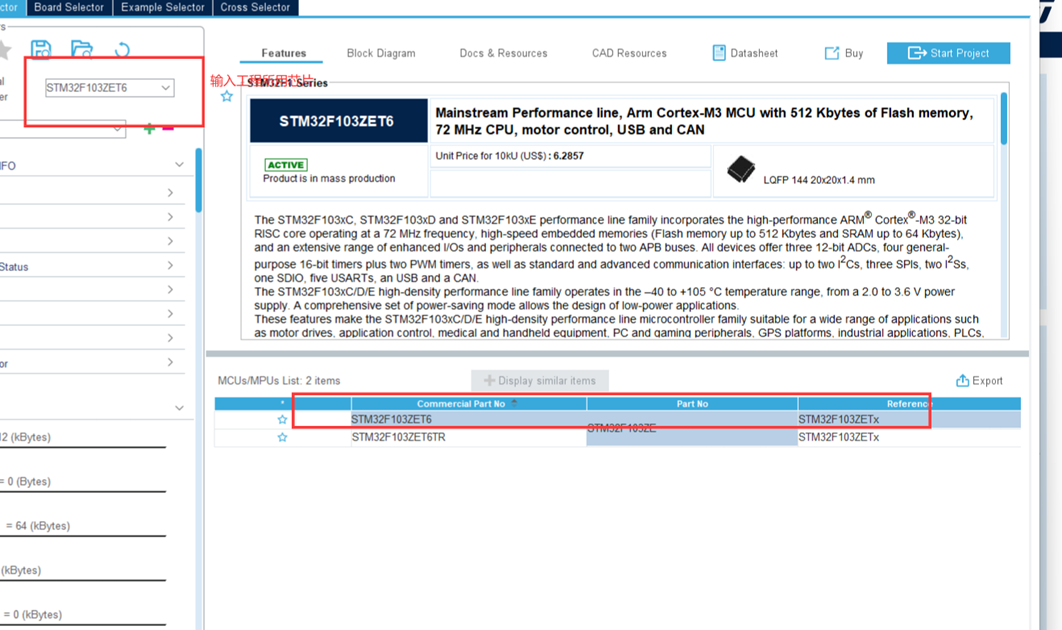Image resolution: width=1062 pixels, height=630 pixels.
Task: Sort by Part No column header
Action: (x=692, y=404)
